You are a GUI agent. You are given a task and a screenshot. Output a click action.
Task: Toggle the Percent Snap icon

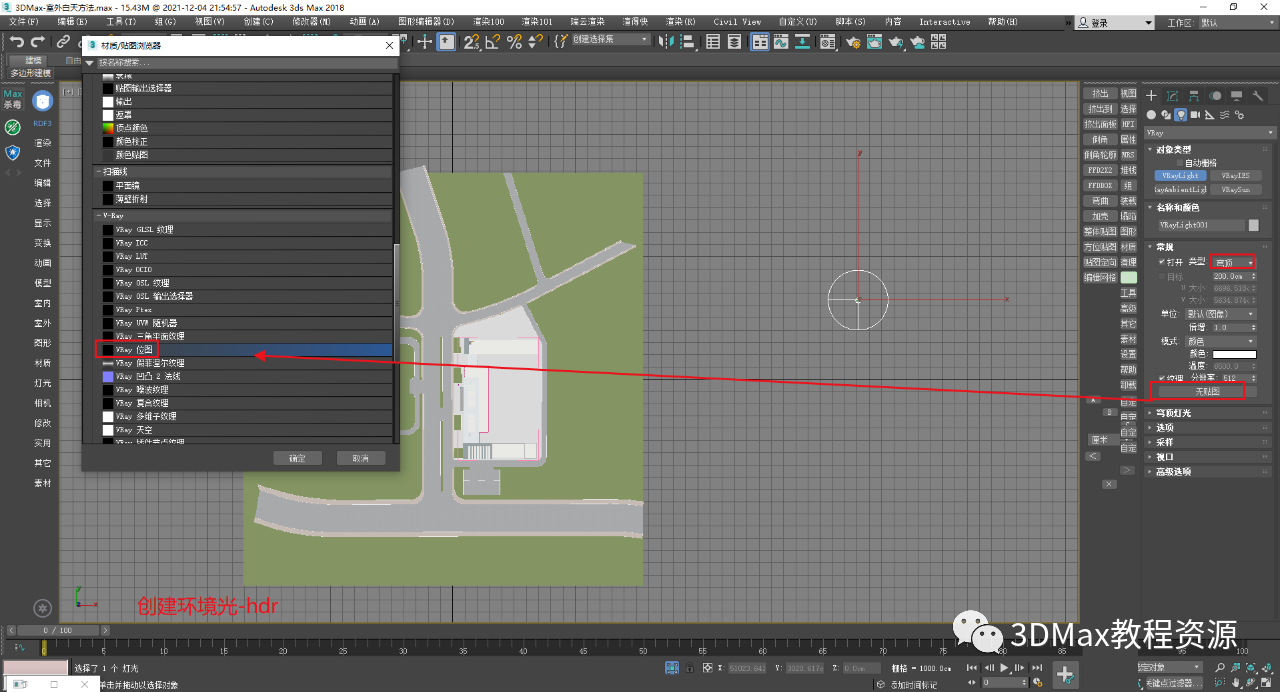[515, 41]
